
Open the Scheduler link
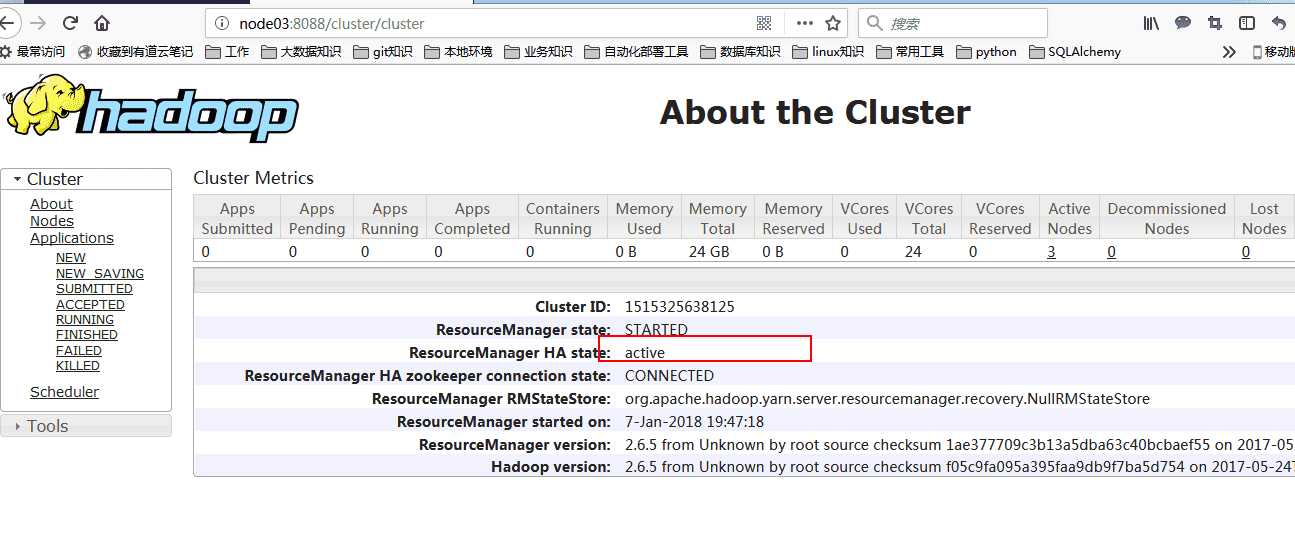point(64,392)
